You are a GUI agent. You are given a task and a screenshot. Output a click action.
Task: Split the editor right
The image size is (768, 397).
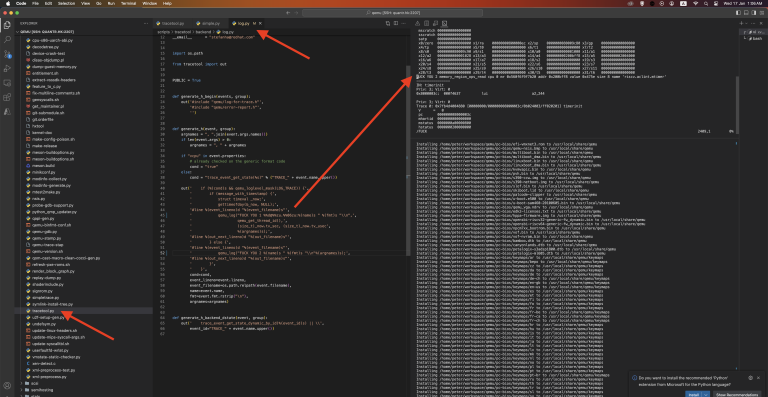pyautogui.click(x=396, y=23)
